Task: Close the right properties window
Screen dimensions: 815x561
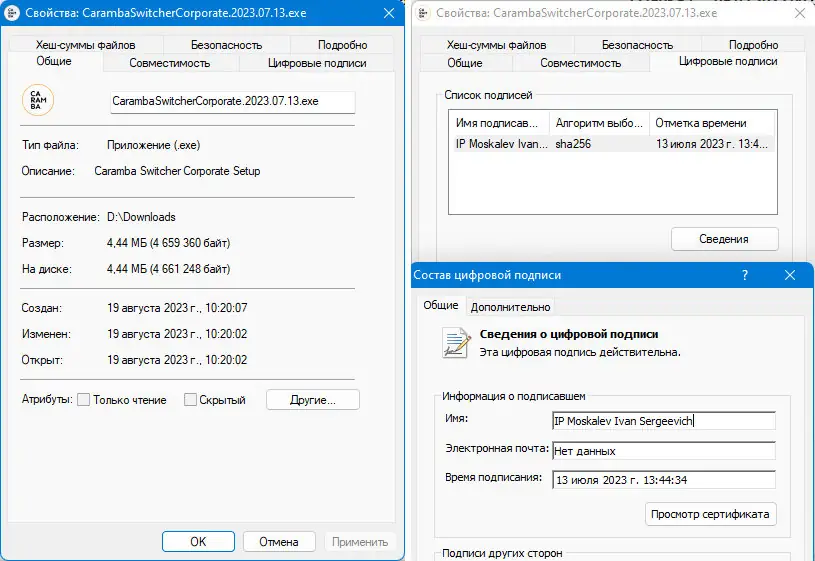Action: click(800, 13)
